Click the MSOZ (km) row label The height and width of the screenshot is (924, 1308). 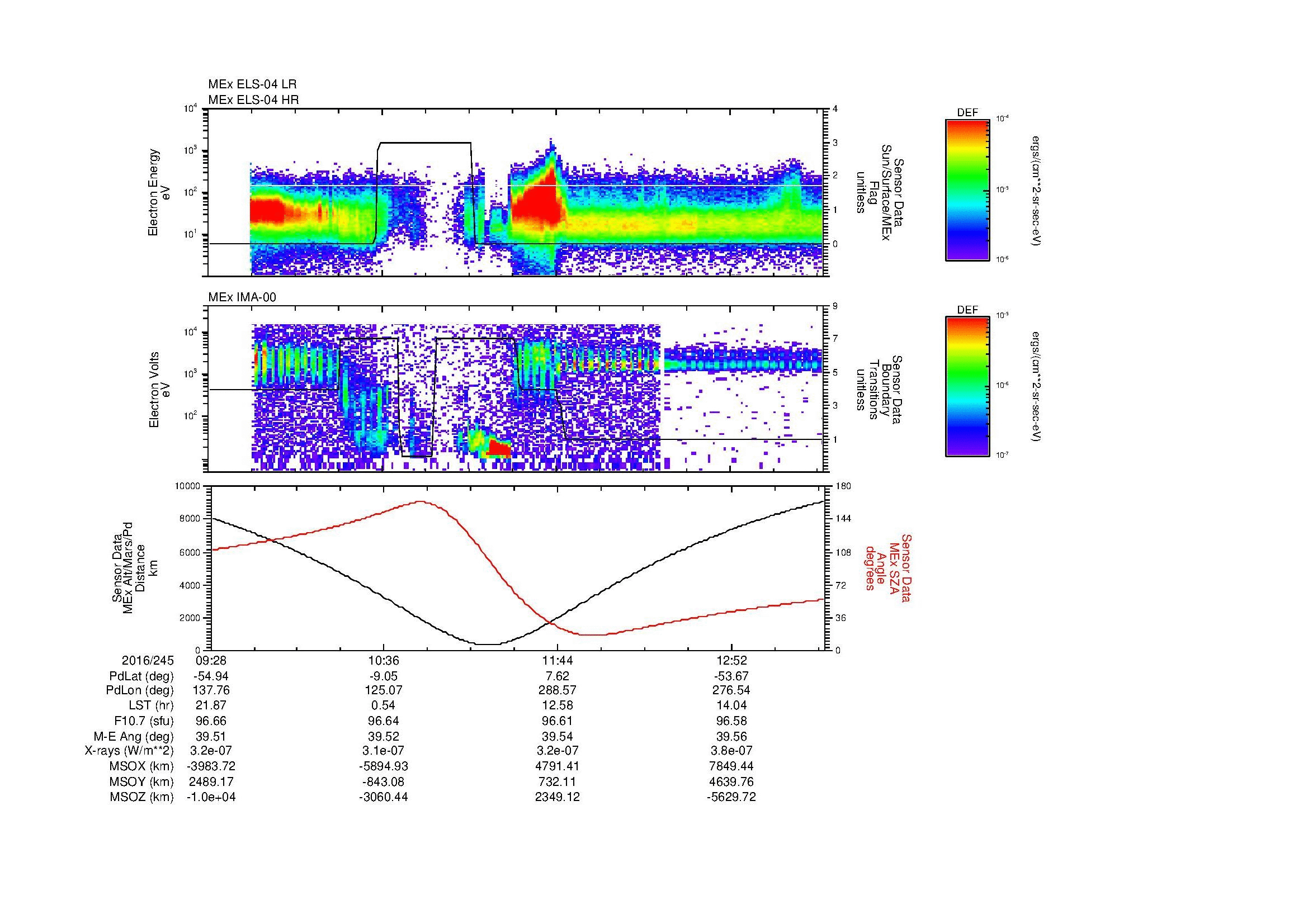(141, 797)
